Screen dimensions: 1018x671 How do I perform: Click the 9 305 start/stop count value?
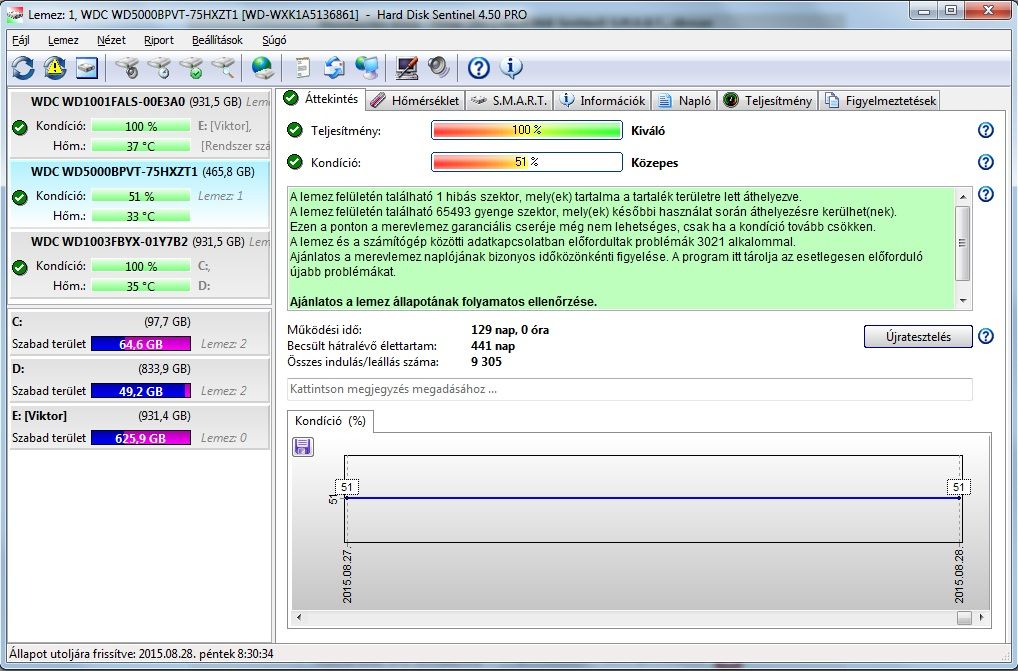(486, 362)
